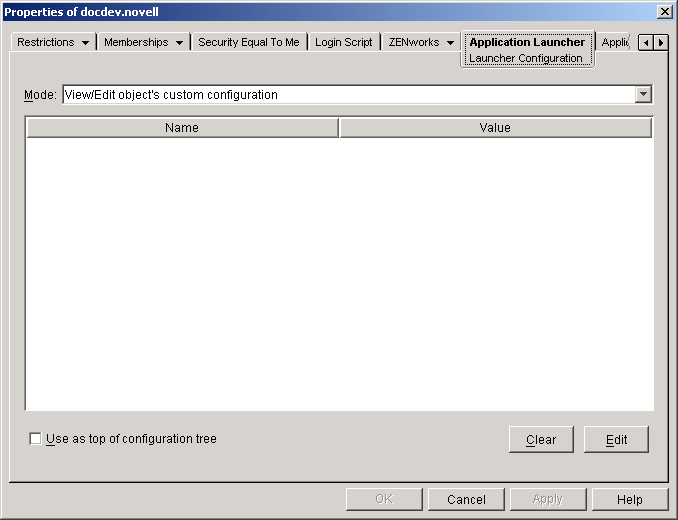Click the grayed-out OK button

tap(384, 500)
